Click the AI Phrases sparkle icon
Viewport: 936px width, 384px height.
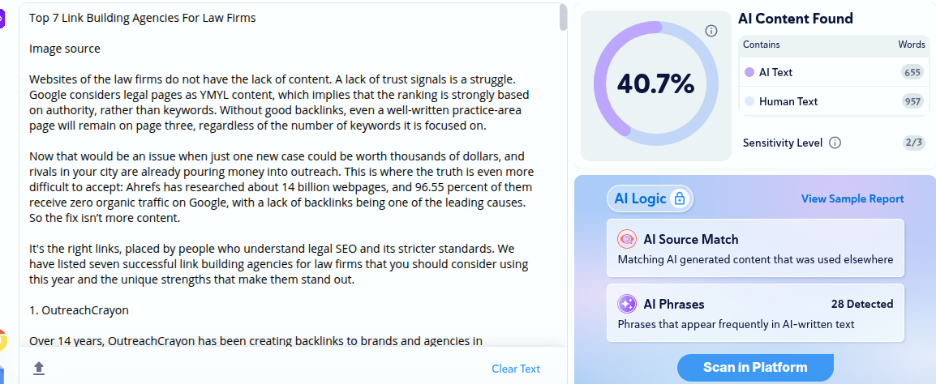click(627, 304)
